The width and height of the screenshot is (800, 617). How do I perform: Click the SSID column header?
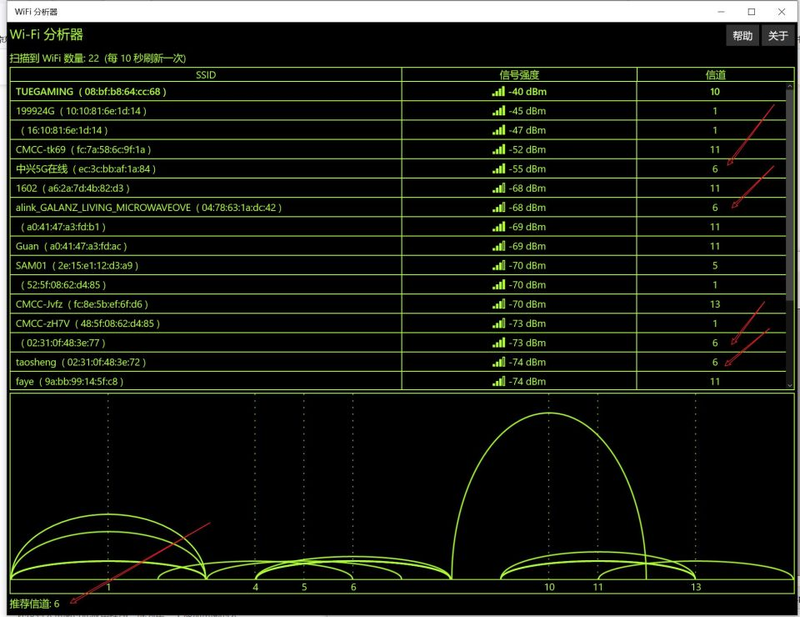(x=206, y=75)
